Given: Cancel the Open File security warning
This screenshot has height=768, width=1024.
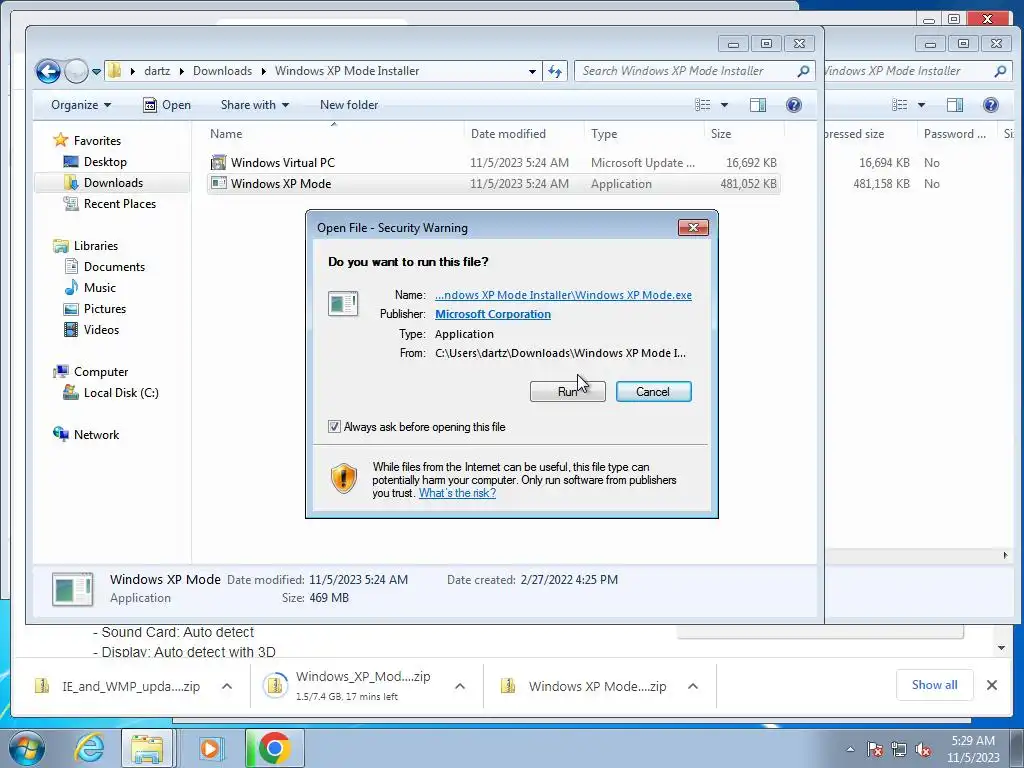Looking at the screenshot, I should [653, 391].
